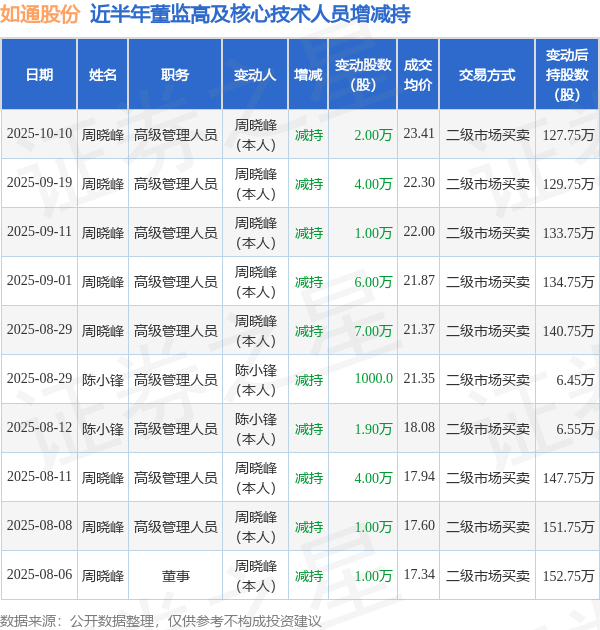Select the date 2025-09-19
Viewport: 600px width, 630px height.
point(39,182)
